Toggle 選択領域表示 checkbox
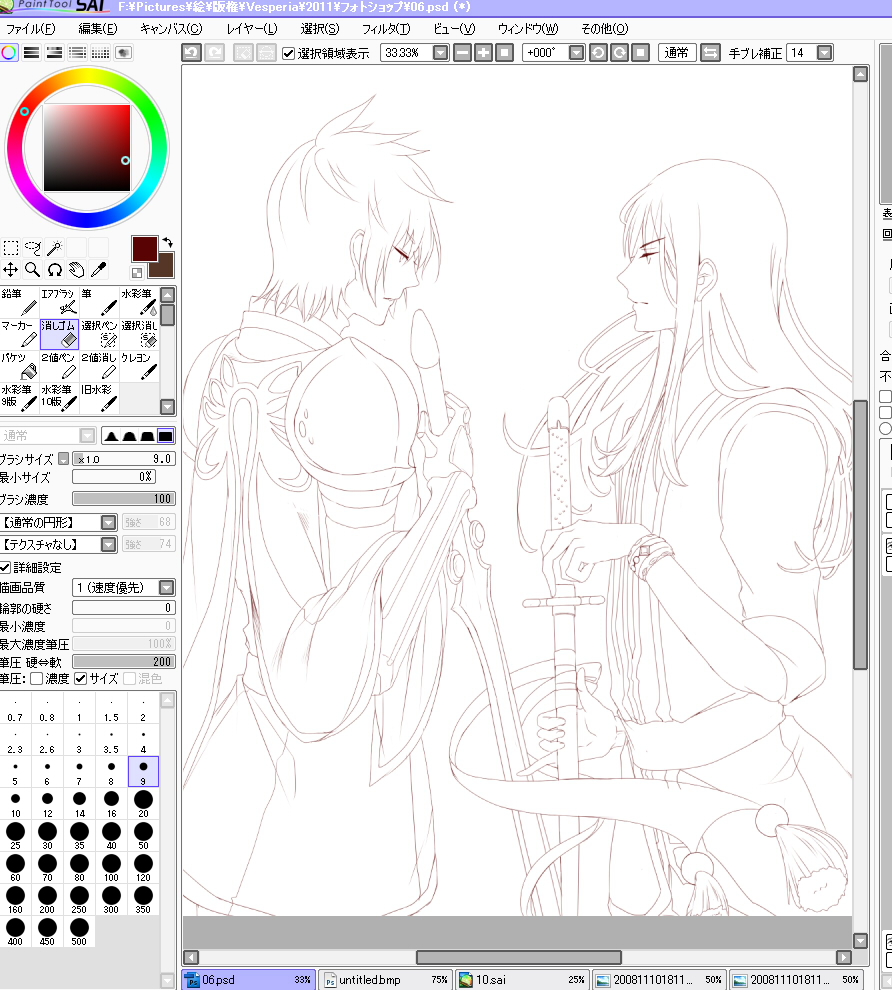Image resolution: width=892 pixels, height=990 pixels. [288, 53]
